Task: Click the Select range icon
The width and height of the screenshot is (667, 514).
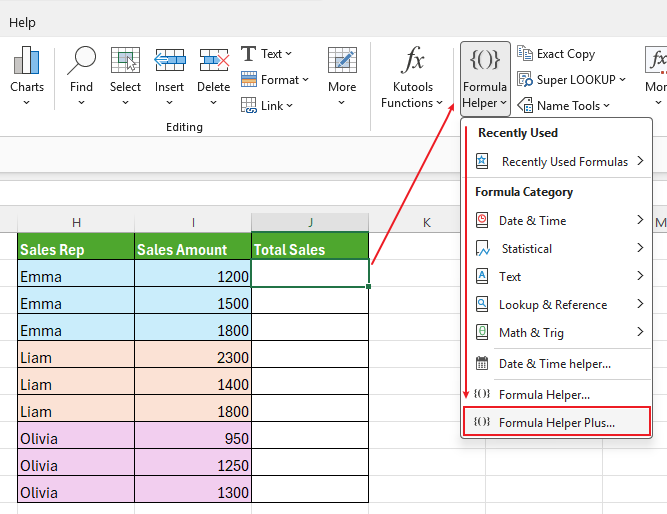Action: pos(125,60)
